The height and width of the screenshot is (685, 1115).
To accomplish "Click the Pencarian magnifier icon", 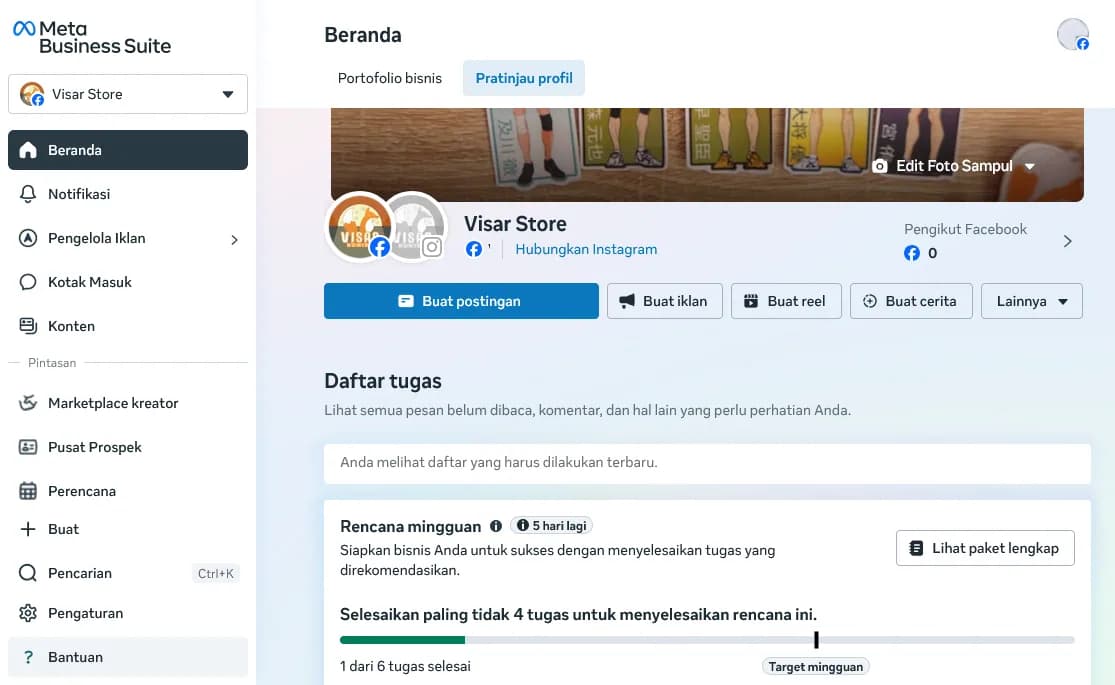I will coord(28,573).
